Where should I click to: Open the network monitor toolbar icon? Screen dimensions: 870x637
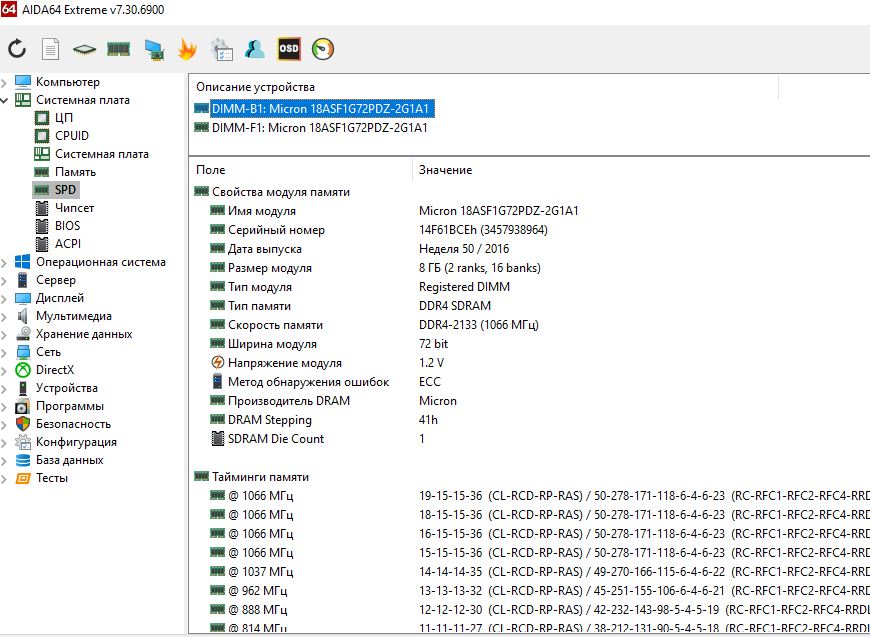coord(154,49)
